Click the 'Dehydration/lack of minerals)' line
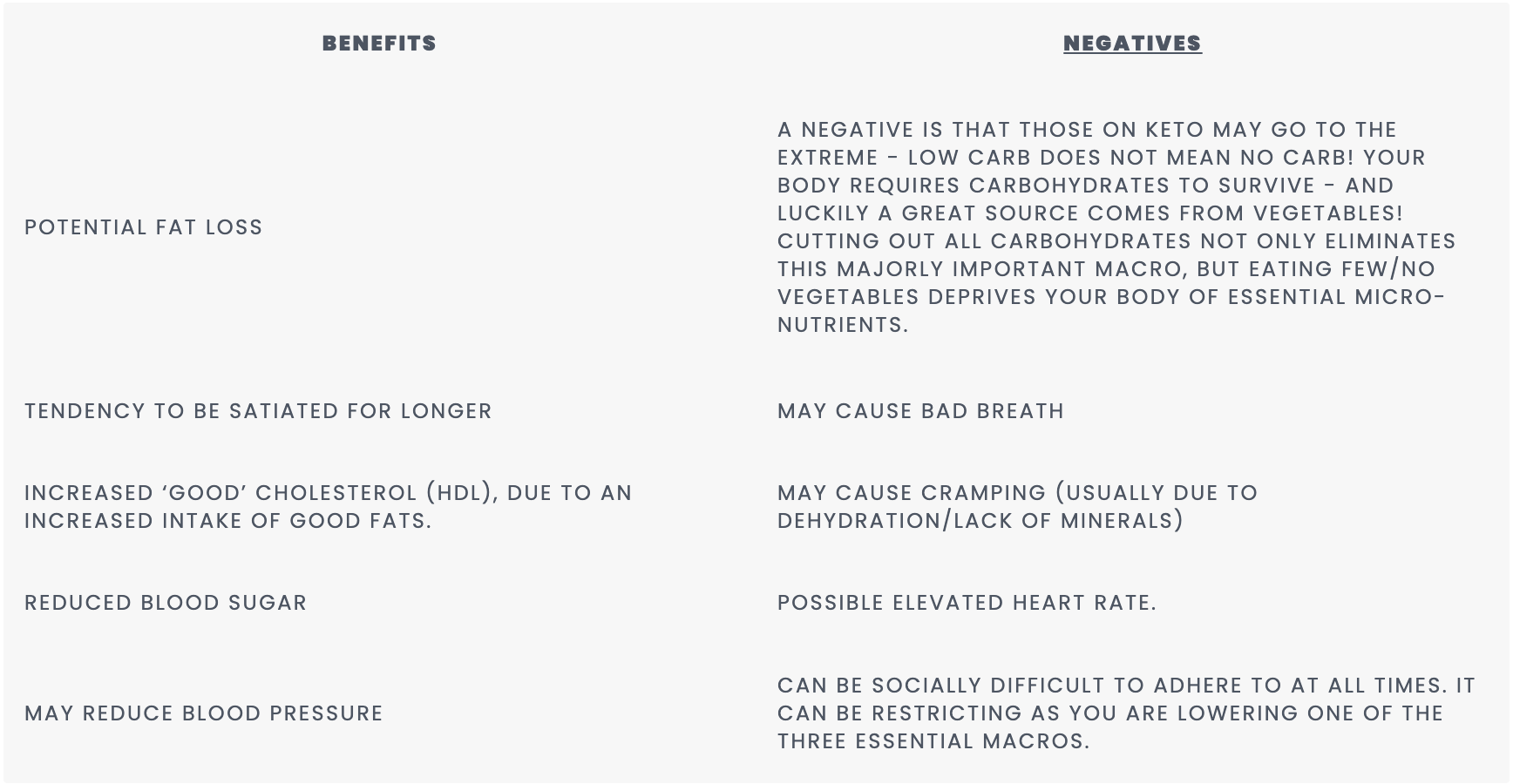1513x784 pixels. pos(980,521)
